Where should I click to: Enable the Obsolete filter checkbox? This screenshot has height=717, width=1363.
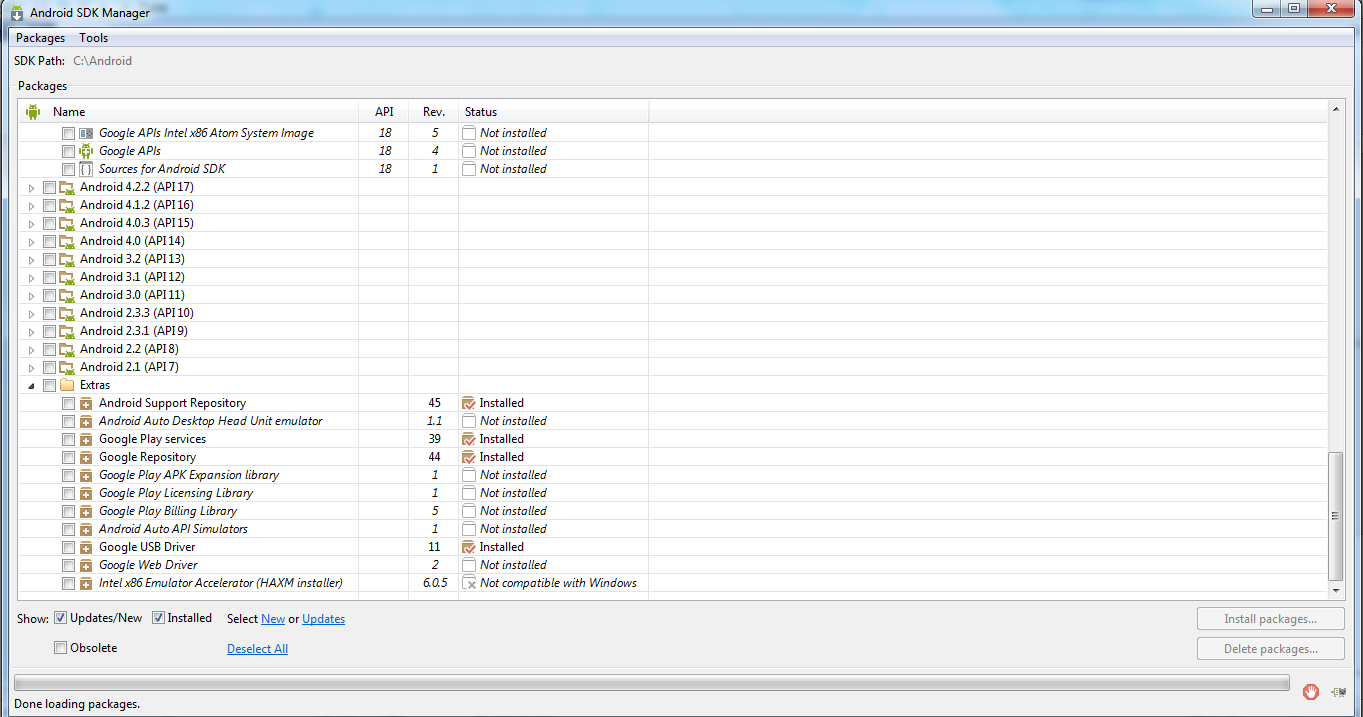pyautogui.click(x=61, y=648)
